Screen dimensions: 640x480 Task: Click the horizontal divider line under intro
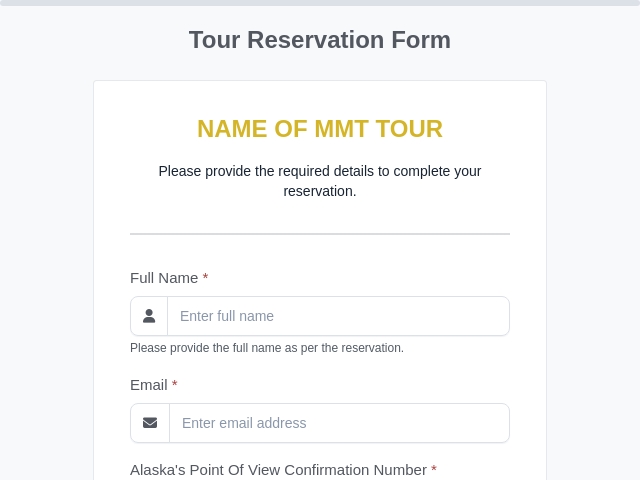tap(320, 234)
